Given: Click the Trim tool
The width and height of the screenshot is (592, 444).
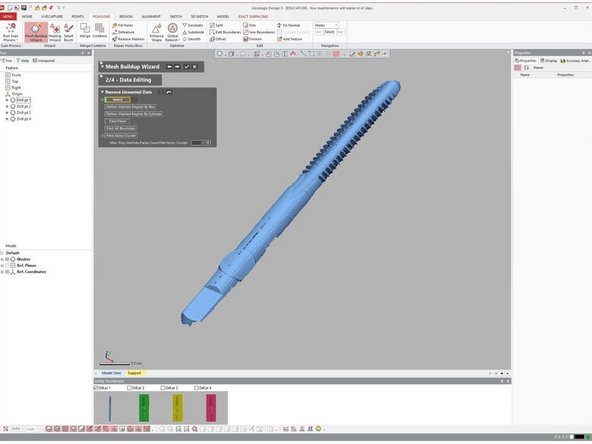Looking at the screenshot, I should pos(250,25).
